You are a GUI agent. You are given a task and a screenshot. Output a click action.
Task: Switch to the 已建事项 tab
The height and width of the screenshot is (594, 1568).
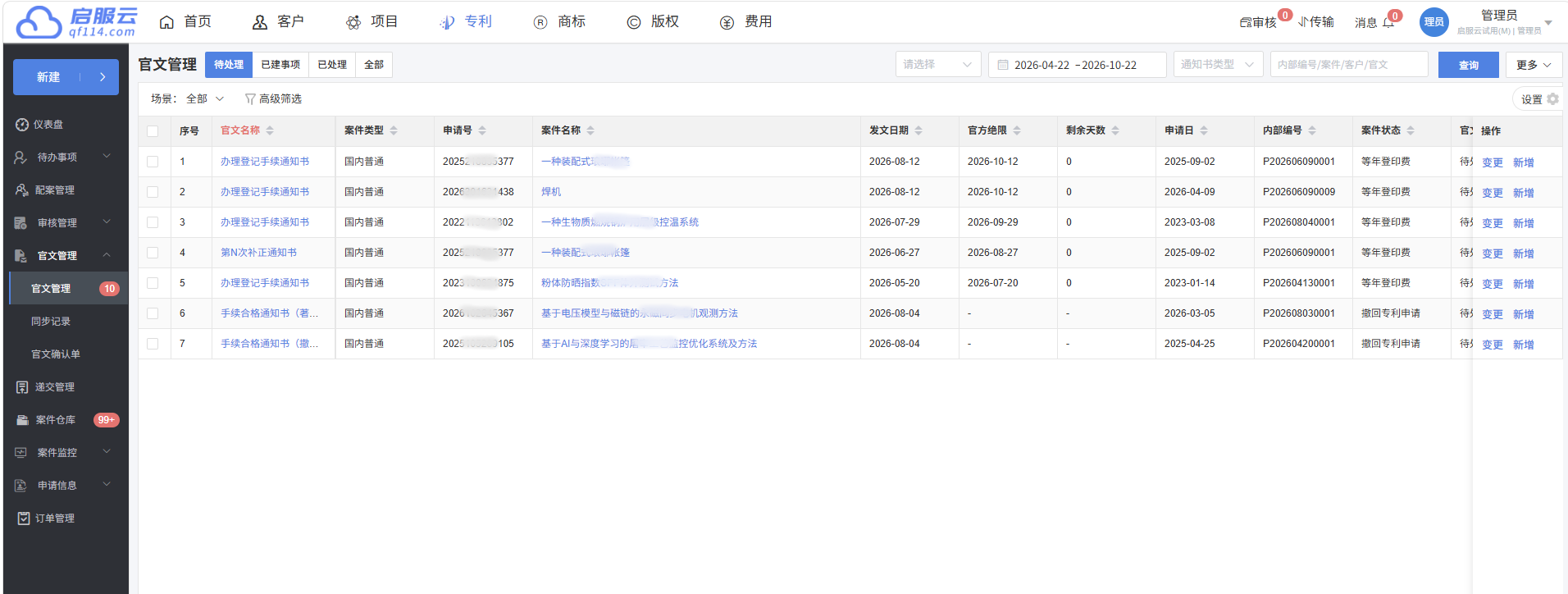pyautogui.click(x=280, y=65)
